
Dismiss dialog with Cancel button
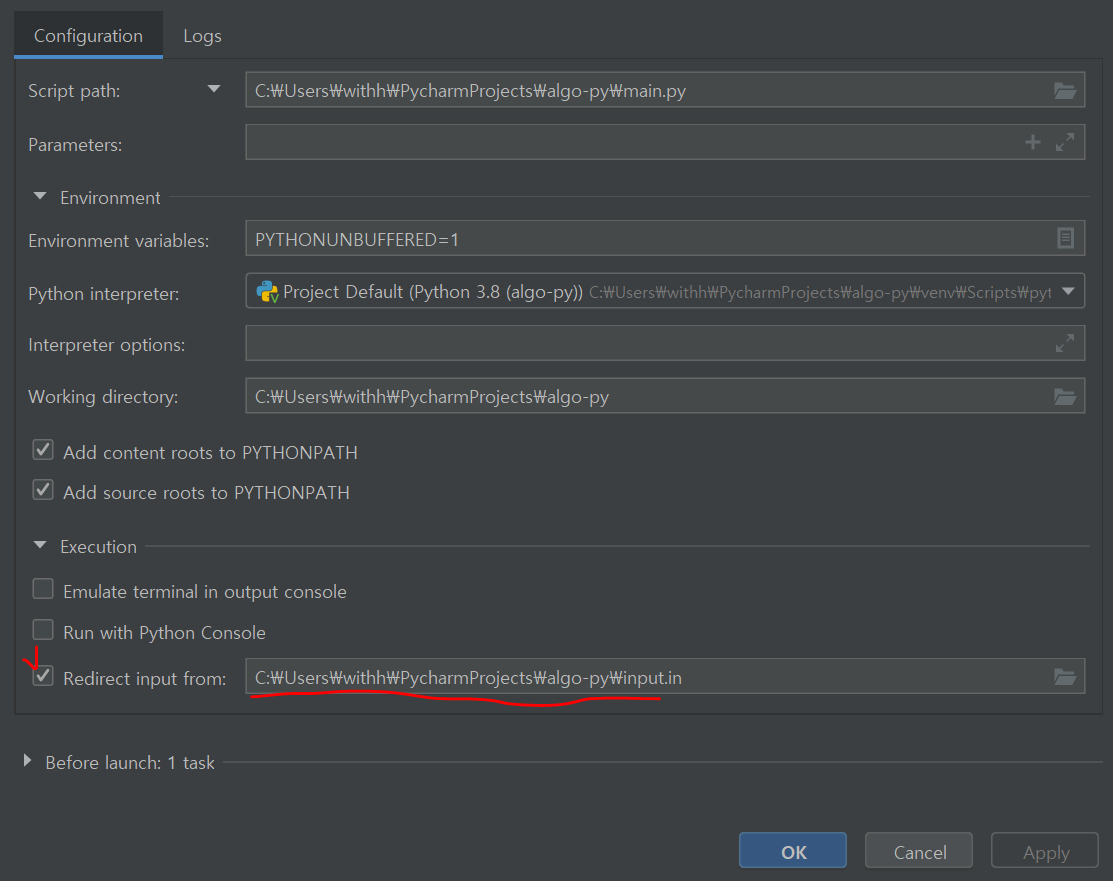pyautogui.click(x=919, y=850)
